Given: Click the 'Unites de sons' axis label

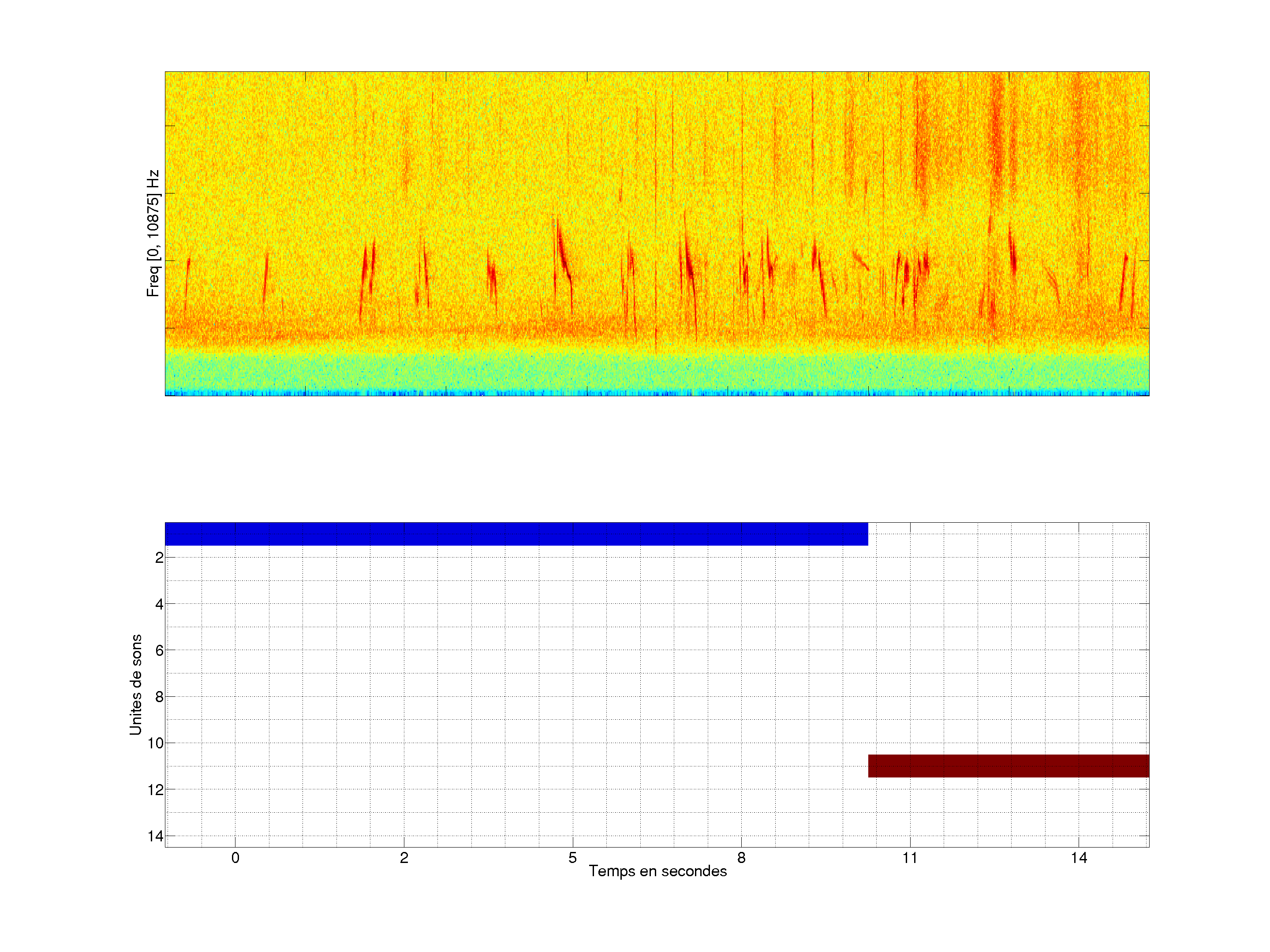Looking at the screenshot, I should click(135, 684).
